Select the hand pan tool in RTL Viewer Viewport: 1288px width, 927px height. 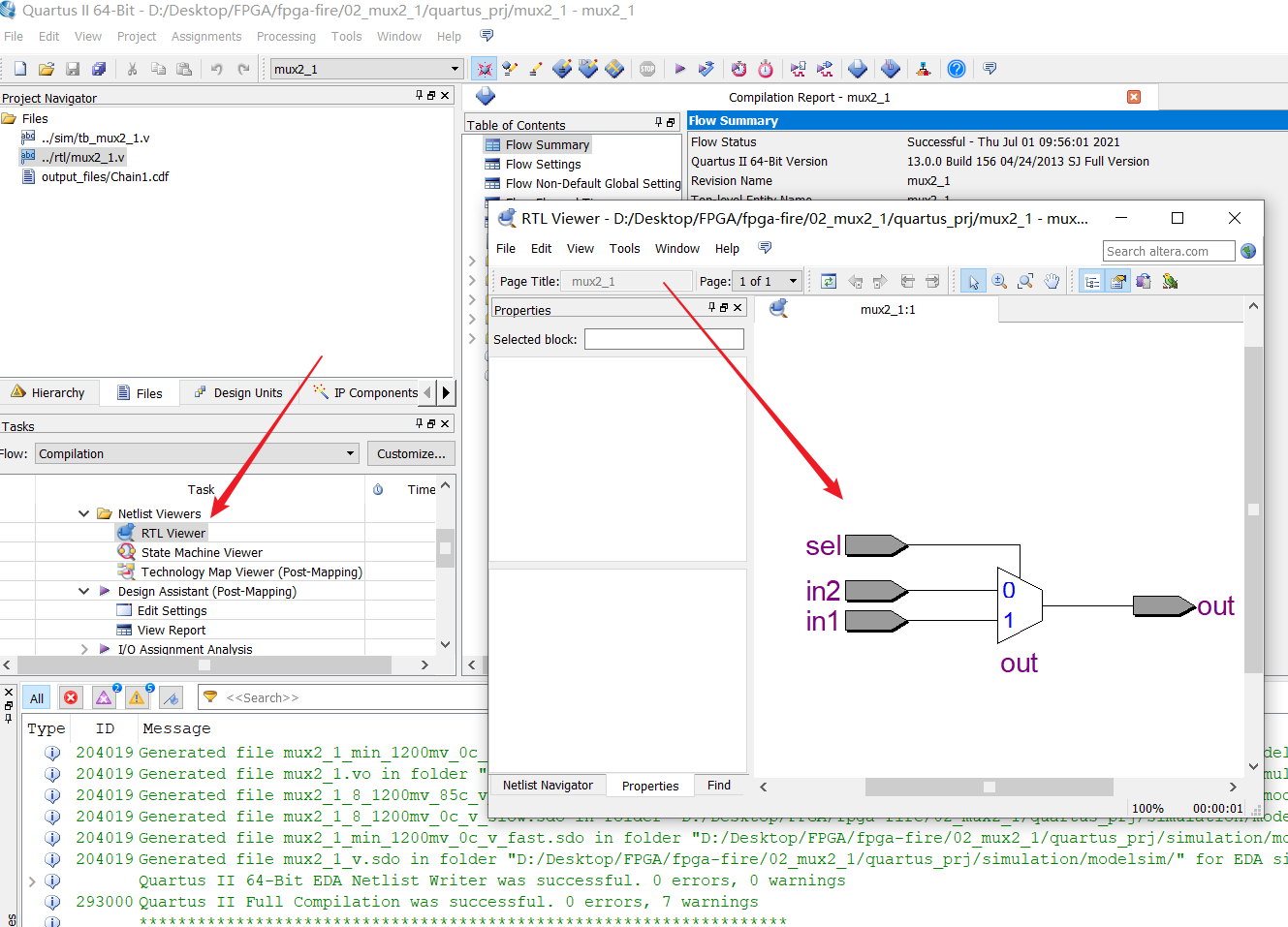pos(1052,281)
